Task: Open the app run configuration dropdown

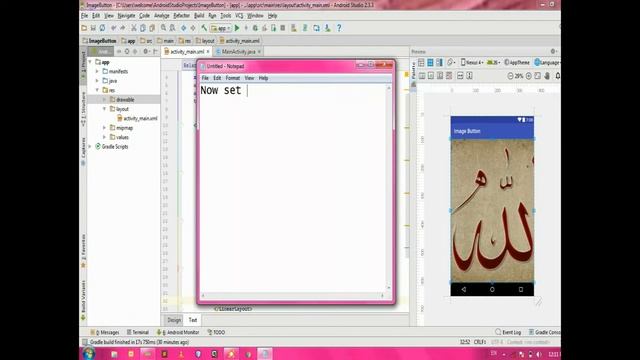Action: click(x=221, y=28)
